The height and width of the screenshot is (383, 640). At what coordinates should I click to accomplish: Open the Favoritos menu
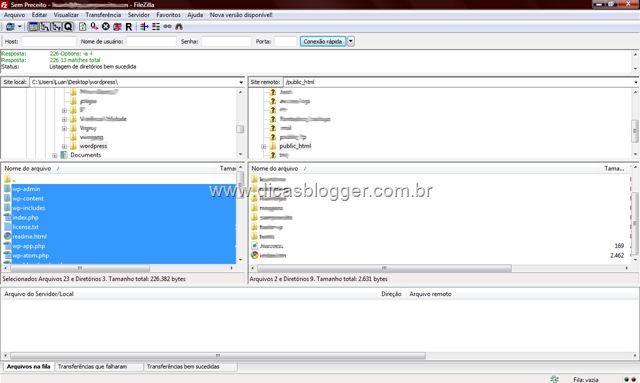click(x=168, y=15)
